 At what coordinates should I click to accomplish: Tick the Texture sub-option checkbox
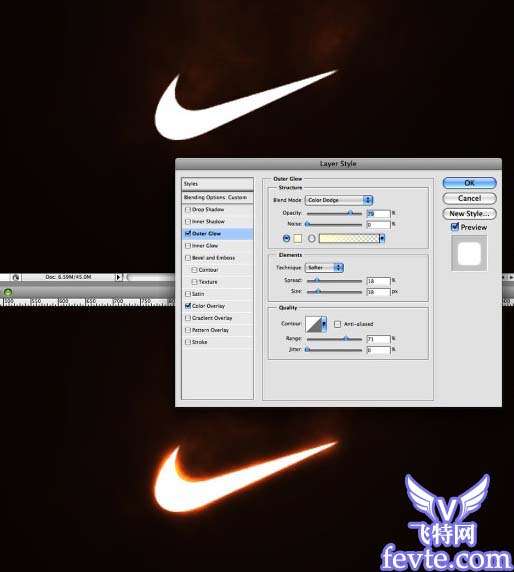click(x=194, y=282)
